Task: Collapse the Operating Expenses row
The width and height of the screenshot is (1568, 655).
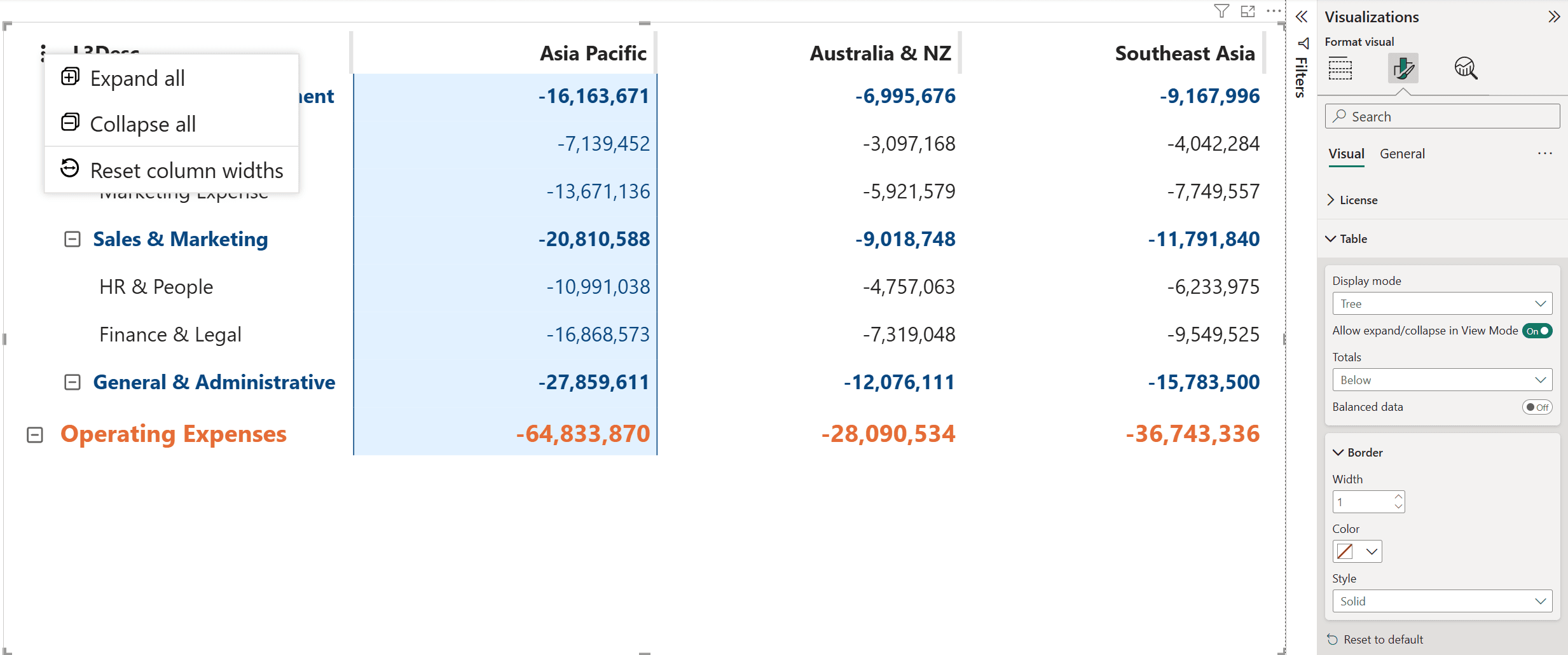Action: pyautogui.click(x=35, y=435)
